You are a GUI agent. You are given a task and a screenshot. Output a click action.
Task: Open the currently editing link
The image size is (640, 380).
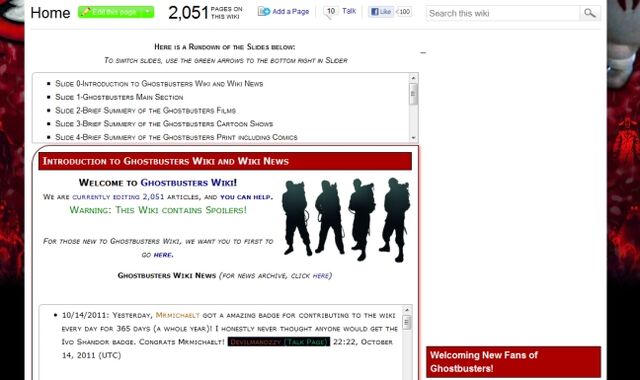[x=106, y=197]
